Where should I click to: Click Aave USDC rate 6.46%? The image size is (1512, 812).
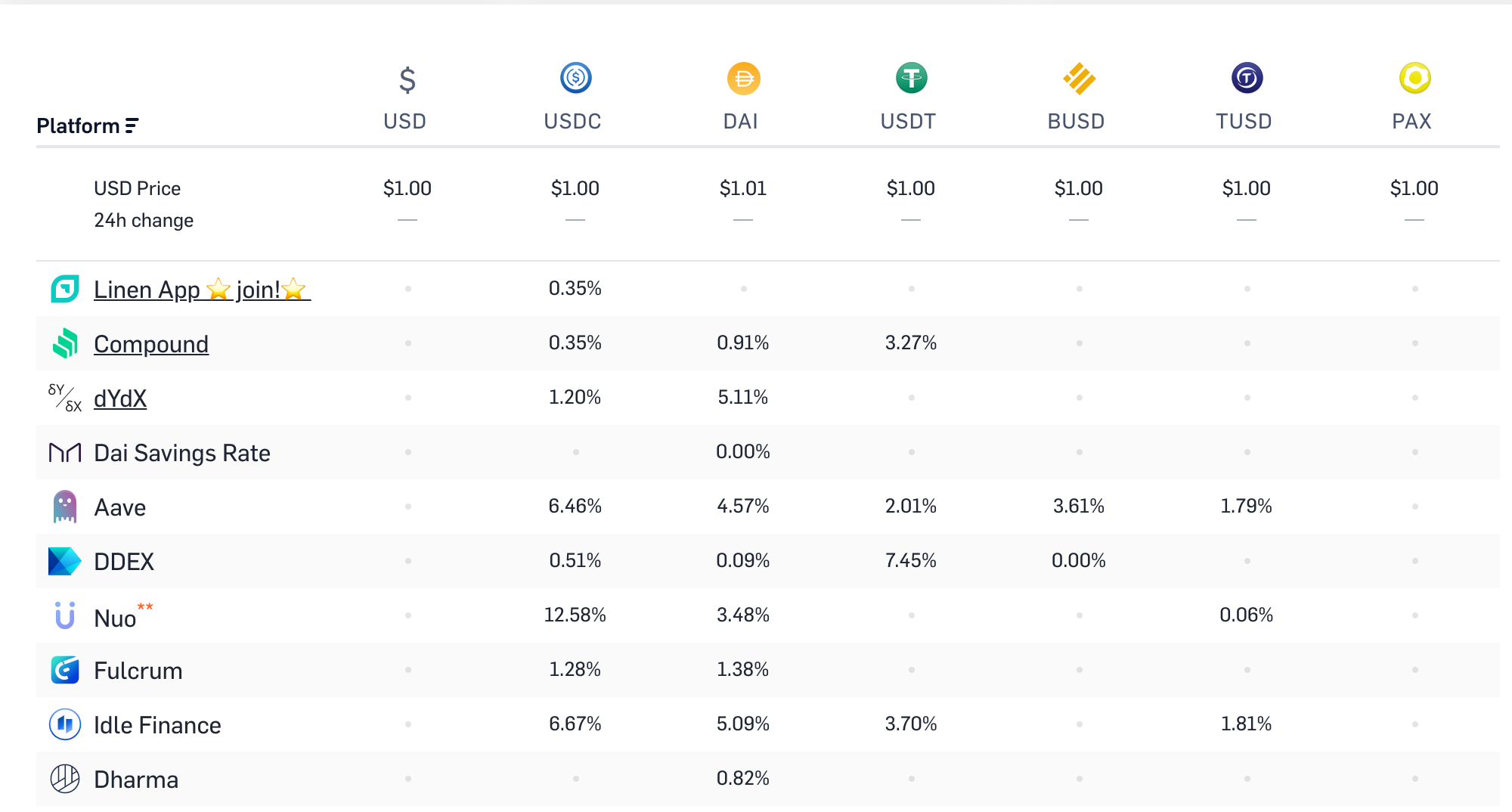(x=575, y=506)
